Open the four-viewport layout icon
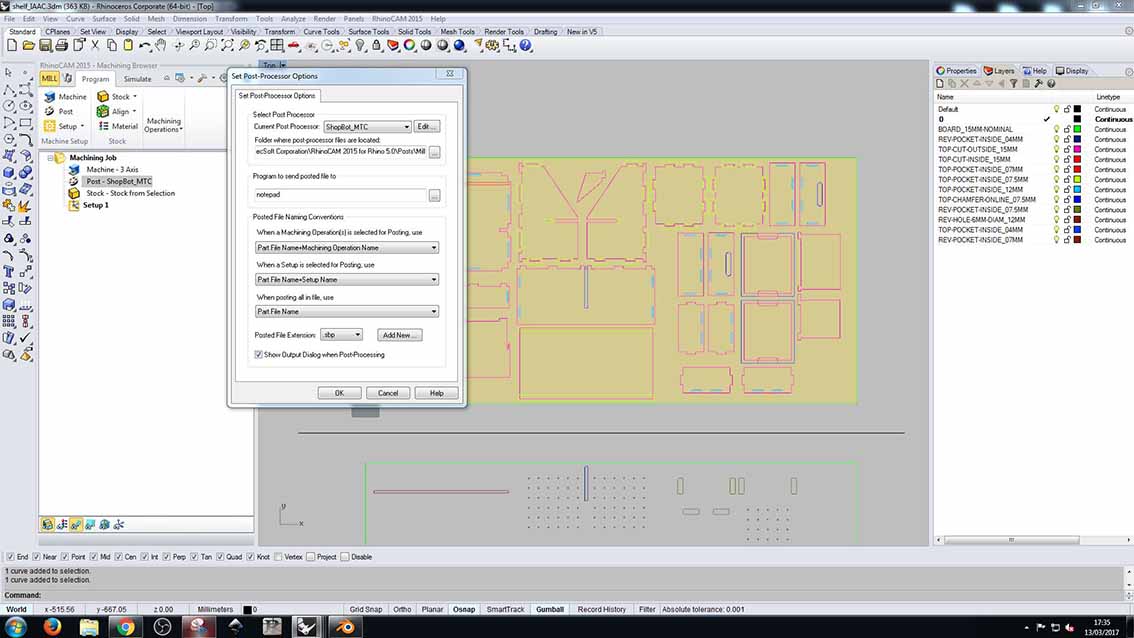Viewport: 1134px width, 638px height. (277, 46)
